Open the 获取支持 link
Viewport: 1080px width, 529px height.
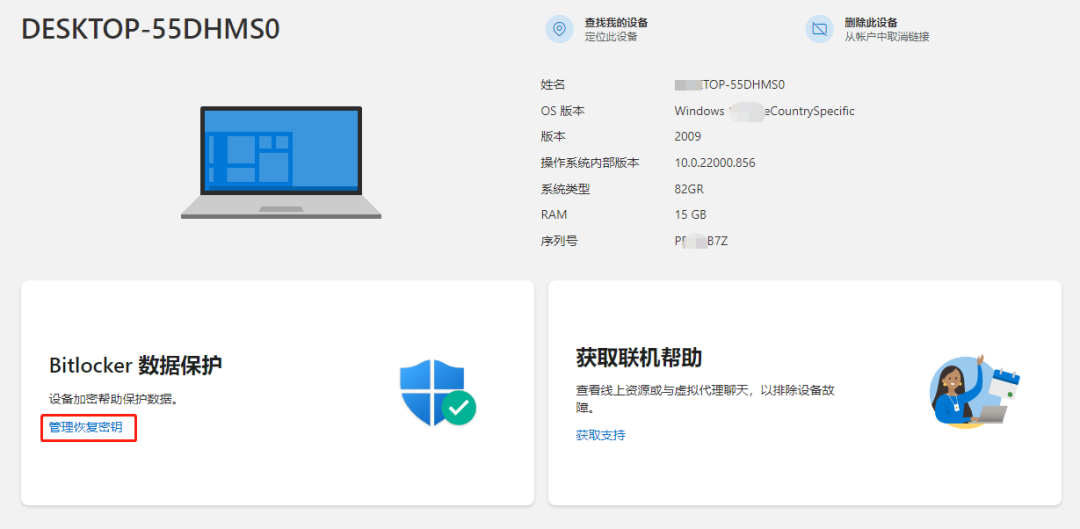click(600, 435)
